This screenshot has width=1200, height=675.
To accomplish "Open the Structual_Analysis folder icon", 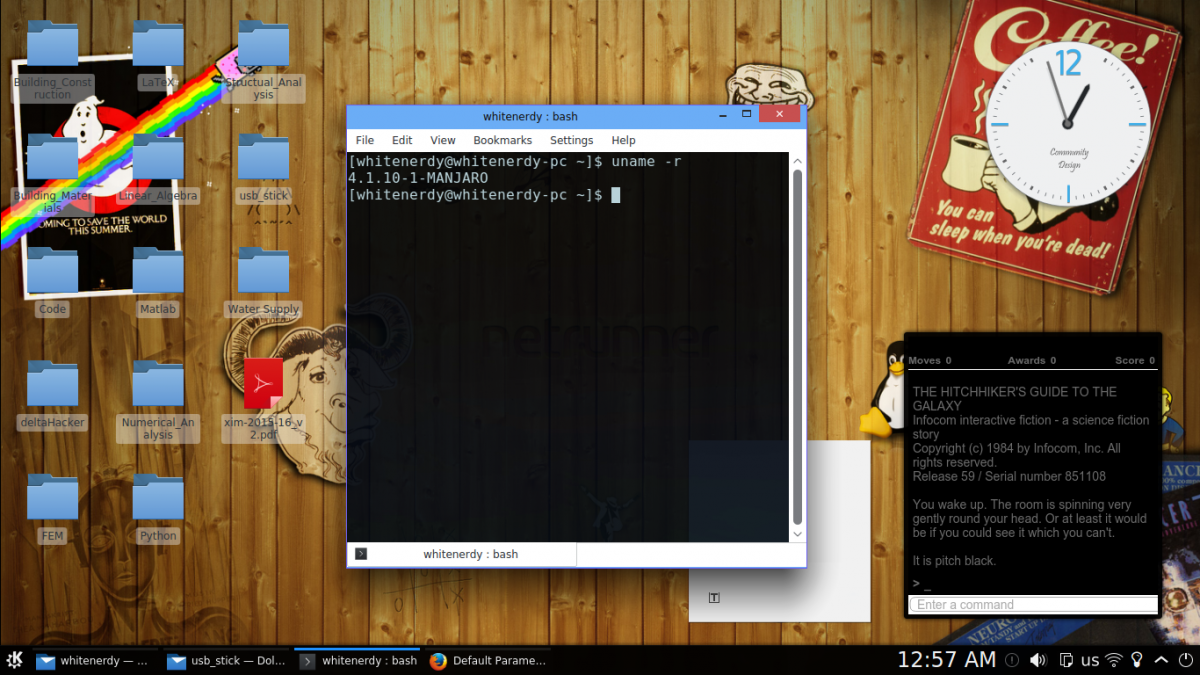I will coord(263,44).
